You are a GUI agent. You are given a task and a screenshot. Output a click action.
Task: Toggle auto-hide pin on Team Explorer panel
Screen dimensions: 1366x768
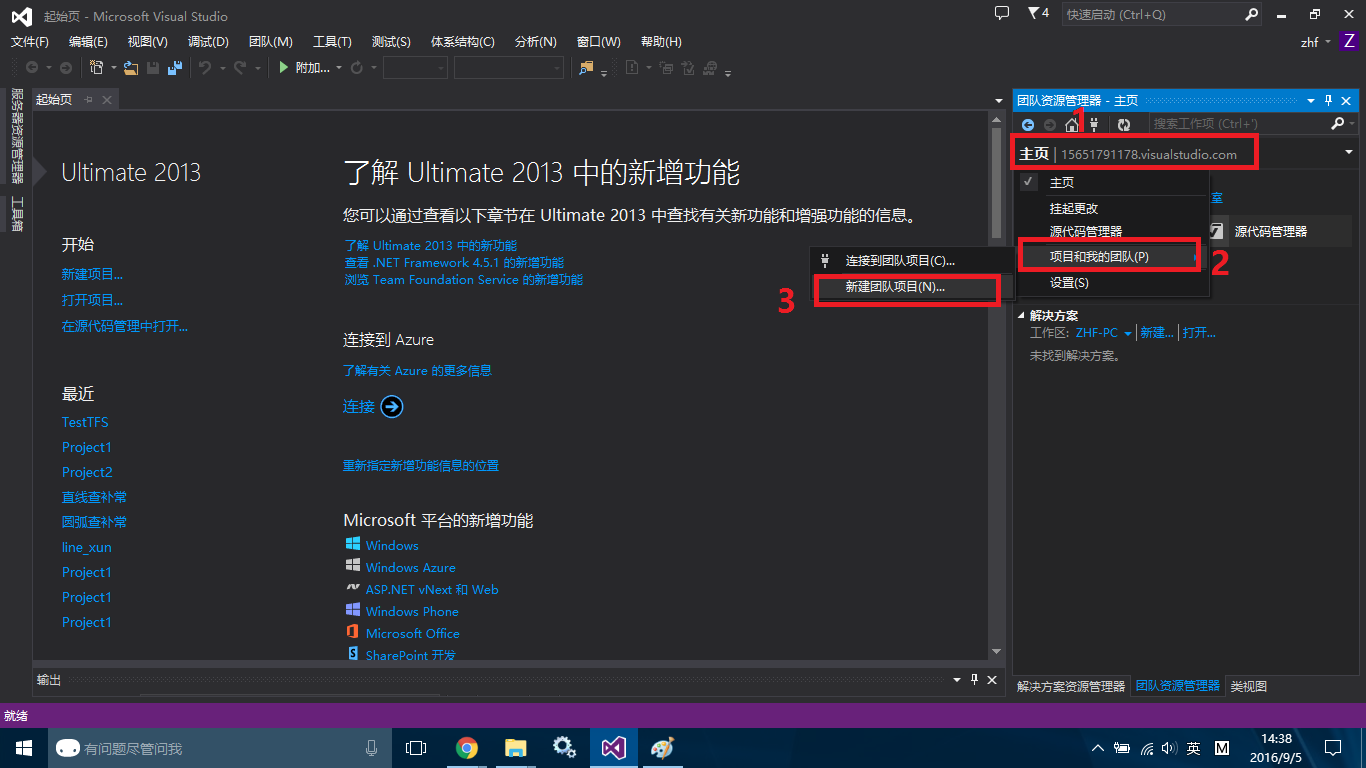[x=1327, y=100]
